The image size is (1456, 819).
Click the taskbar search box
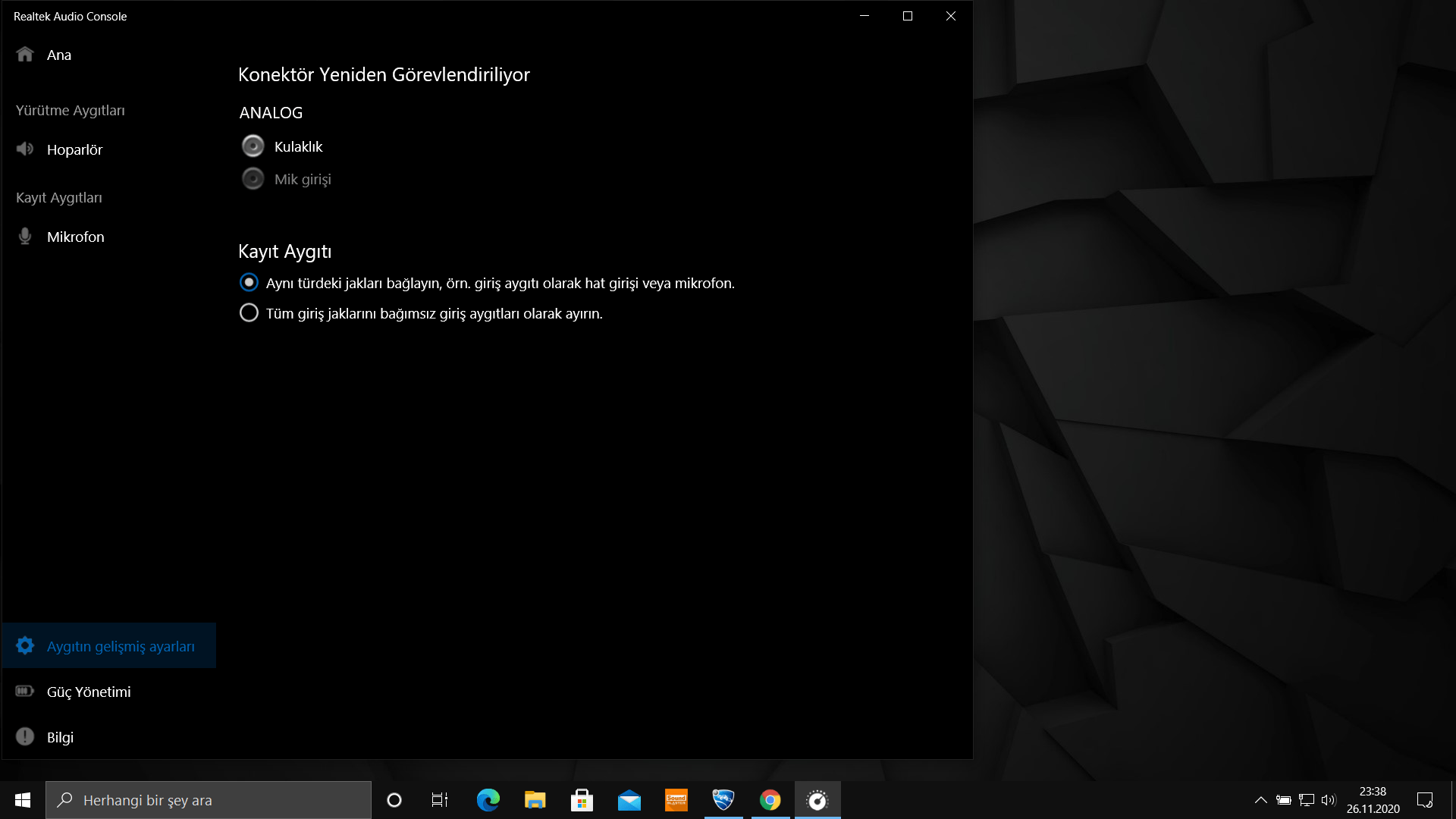209,800
